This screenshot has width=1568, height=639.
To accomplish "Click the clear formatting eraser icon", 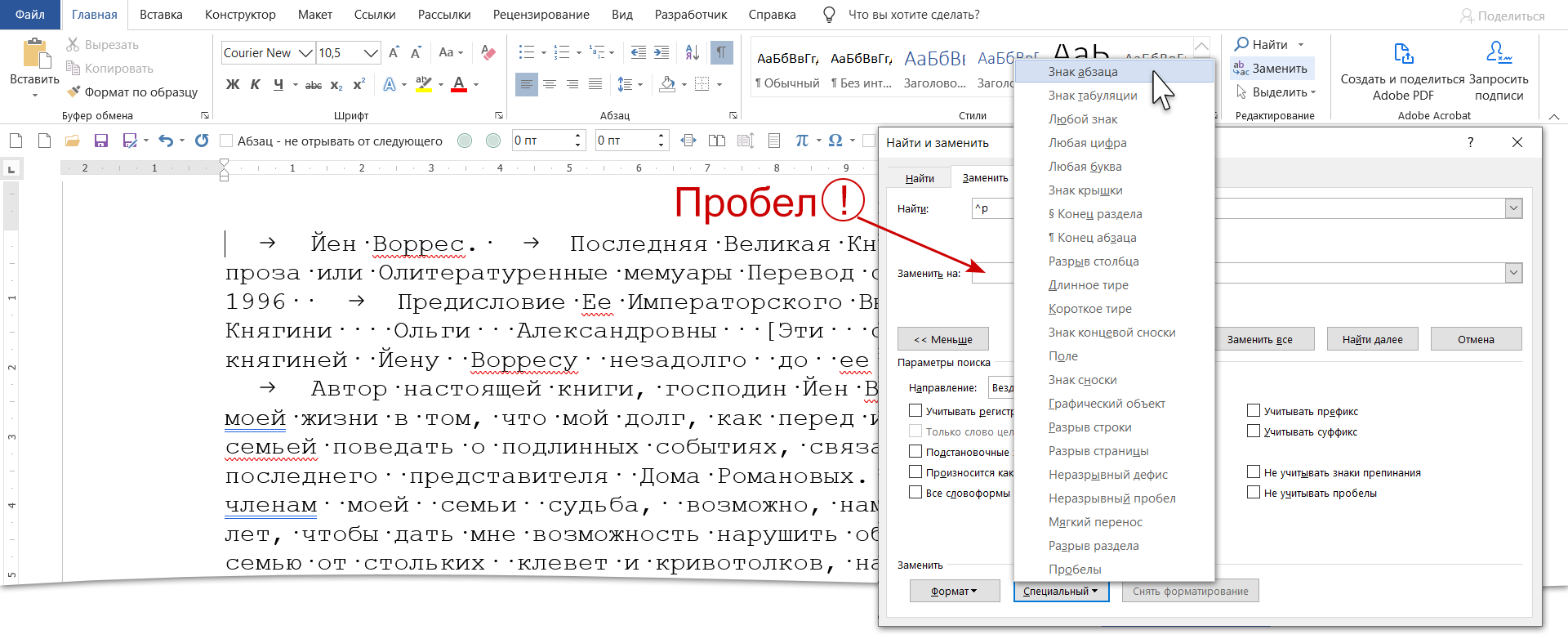I will click(488, 53).
